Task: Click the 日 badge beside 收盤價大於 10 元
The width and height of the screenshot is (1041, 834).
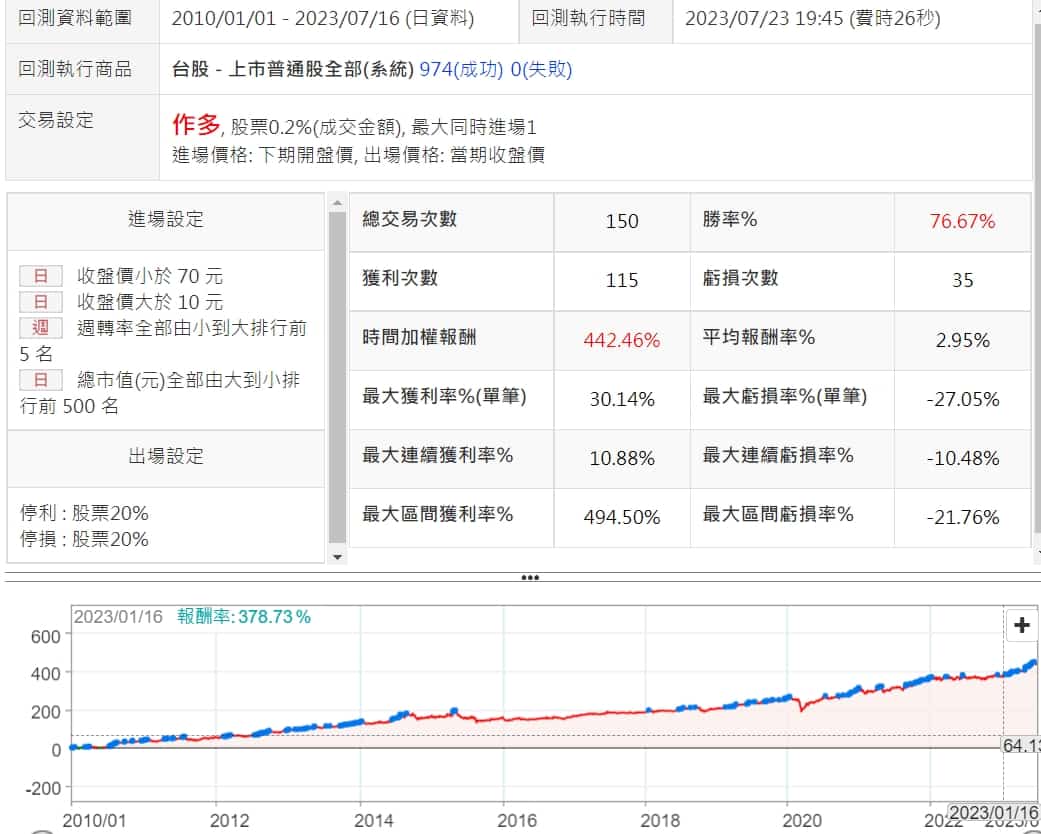Action: click(x=41, y=302)
